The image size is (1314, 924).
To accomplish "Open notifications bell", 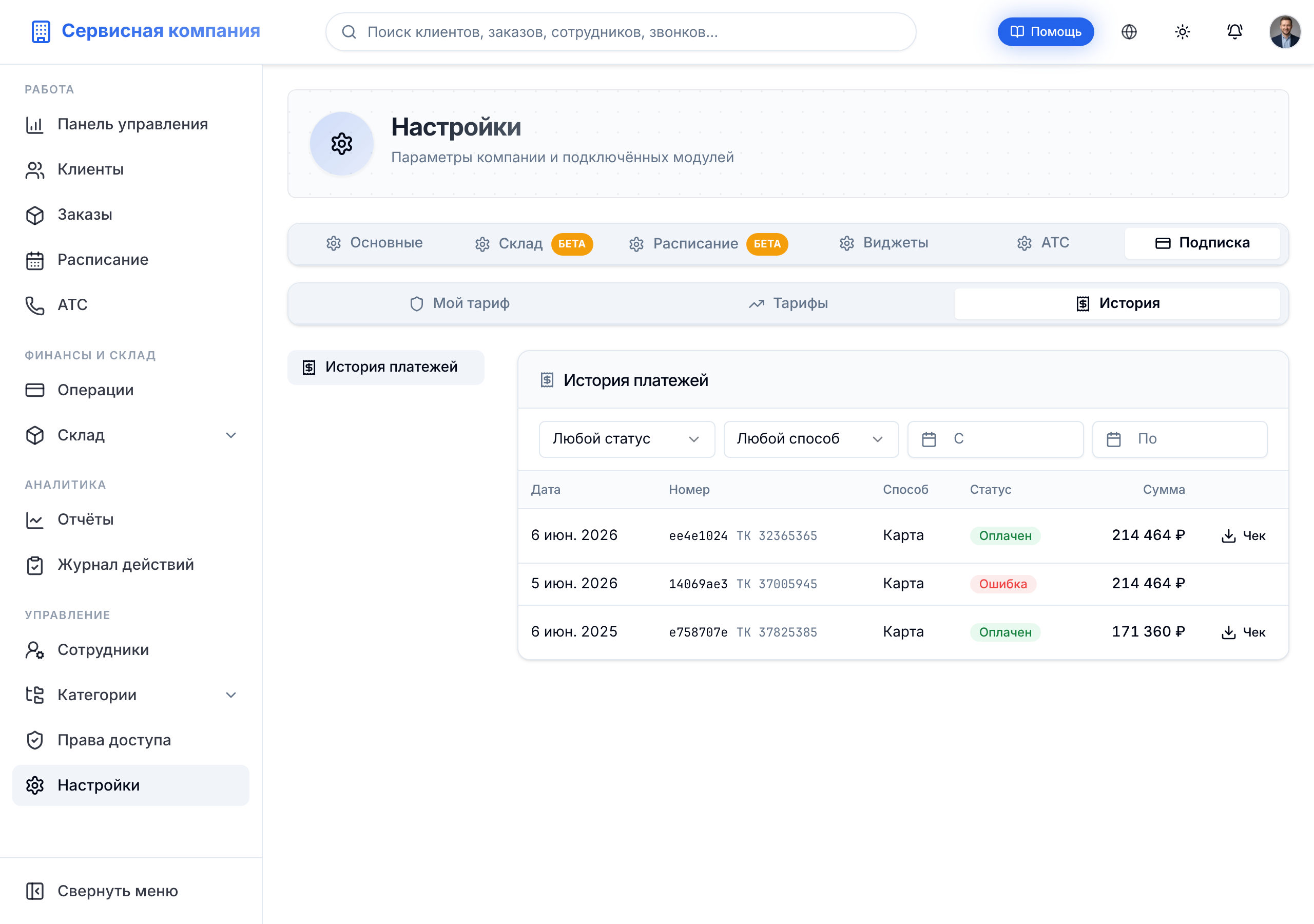I will coord(1234,32).
